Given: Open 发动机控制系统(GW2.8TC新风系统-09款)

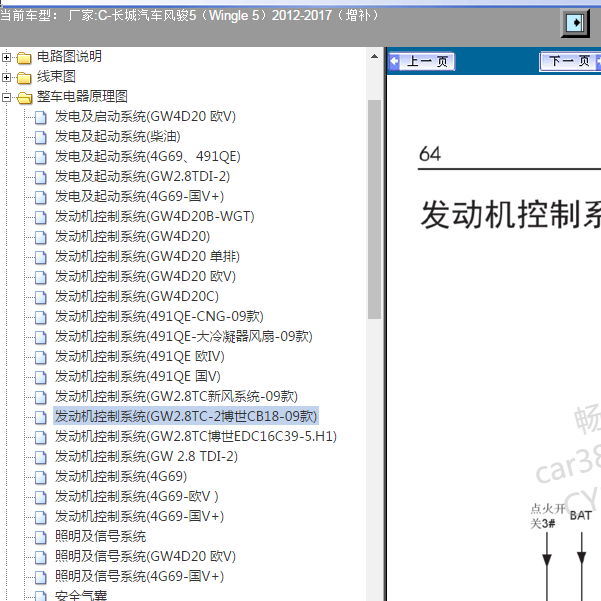Looking at the screenshot, I should pyautogui.click(x=176, y=396).
